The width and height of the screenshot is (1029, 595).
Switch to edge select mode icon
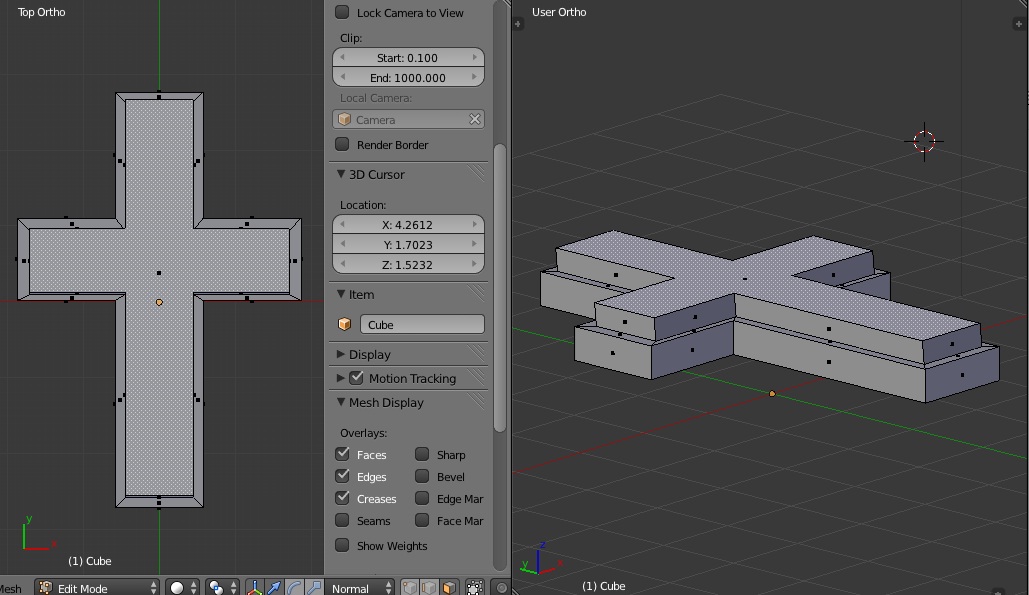click(429, 588)
